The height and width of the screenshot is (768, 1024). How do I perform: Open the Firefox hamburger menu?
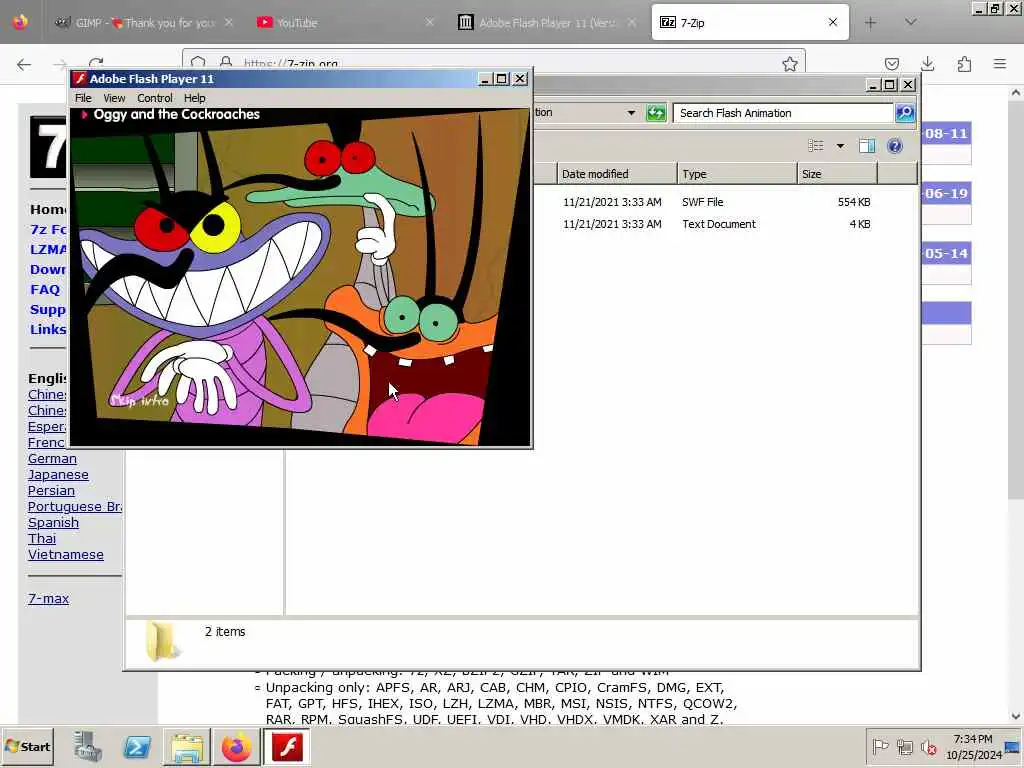[x=1000, y=64]
